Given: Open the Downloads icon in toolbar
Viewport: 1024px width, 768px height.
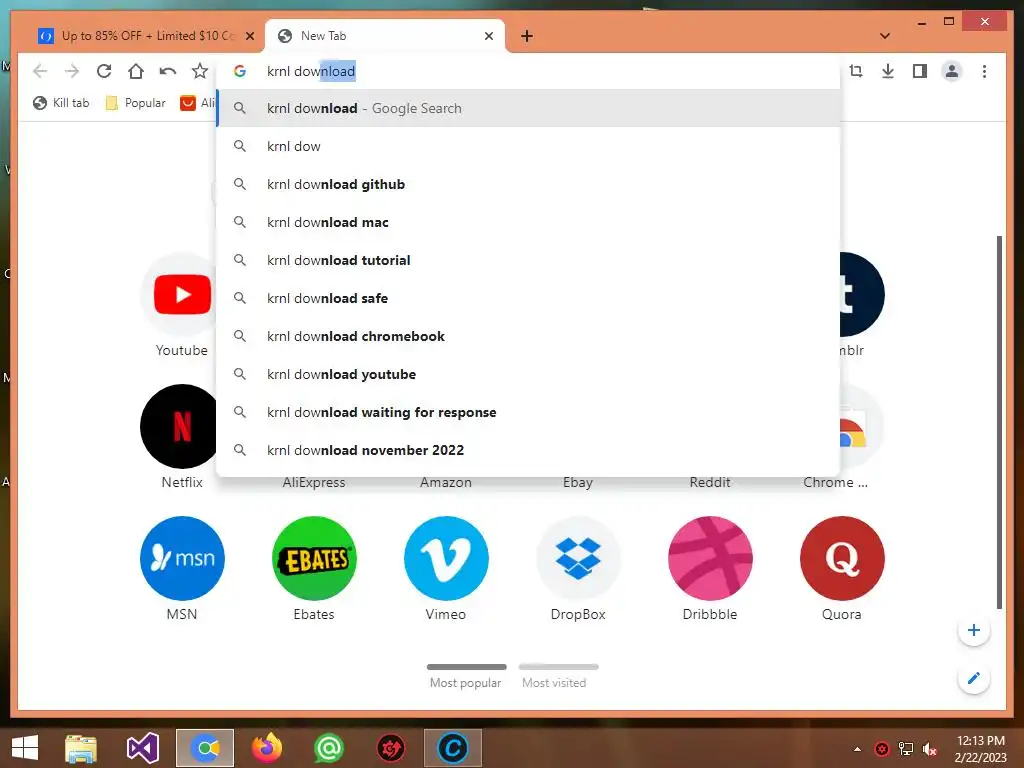Looking at the screenshot, I should (x=888, y=71).
